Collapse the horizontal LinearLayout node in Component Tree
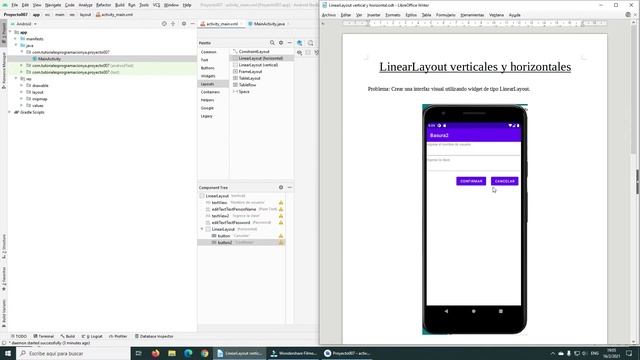 click(202, 229)
